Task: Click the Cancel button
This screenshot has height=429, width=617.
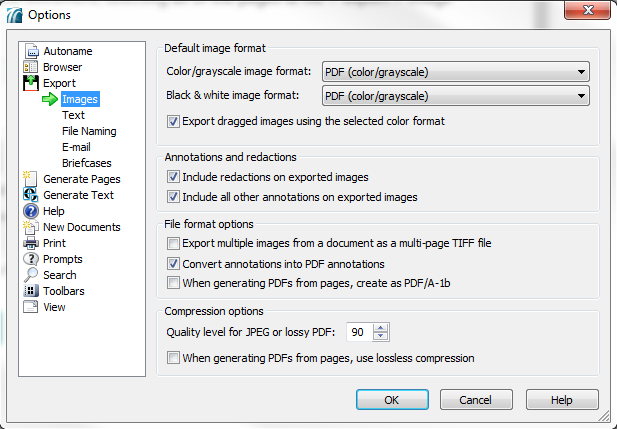Action: (x=477, y=400)
